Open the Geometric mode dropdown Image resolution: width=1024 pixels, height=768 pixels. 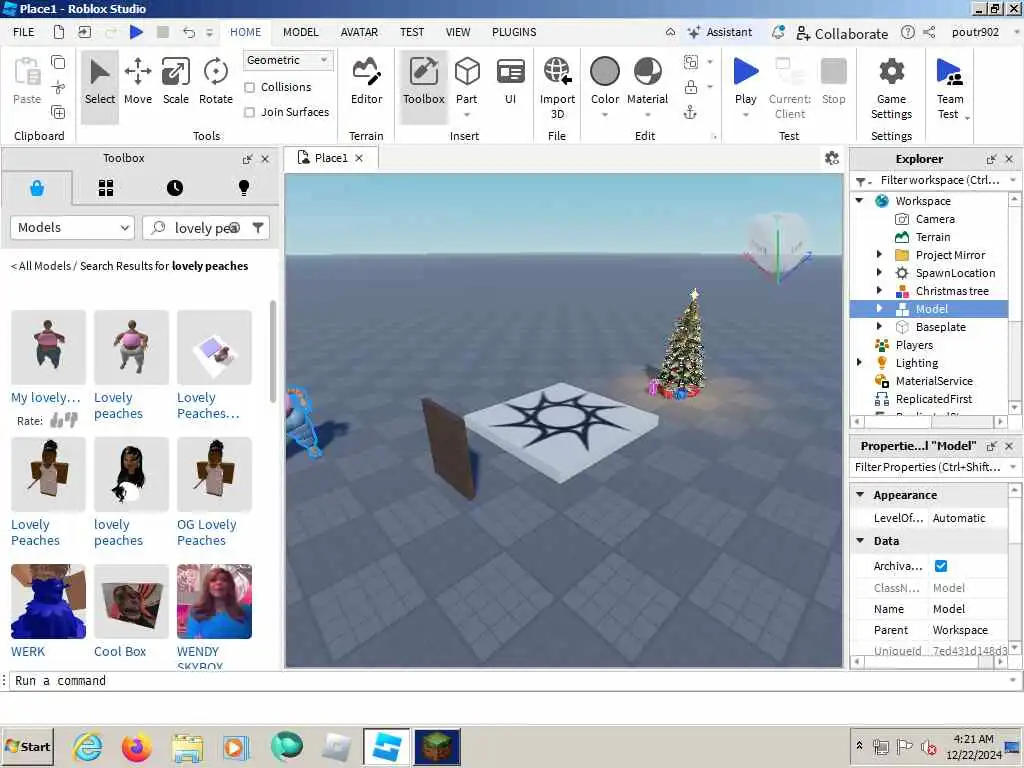[287, 60]
